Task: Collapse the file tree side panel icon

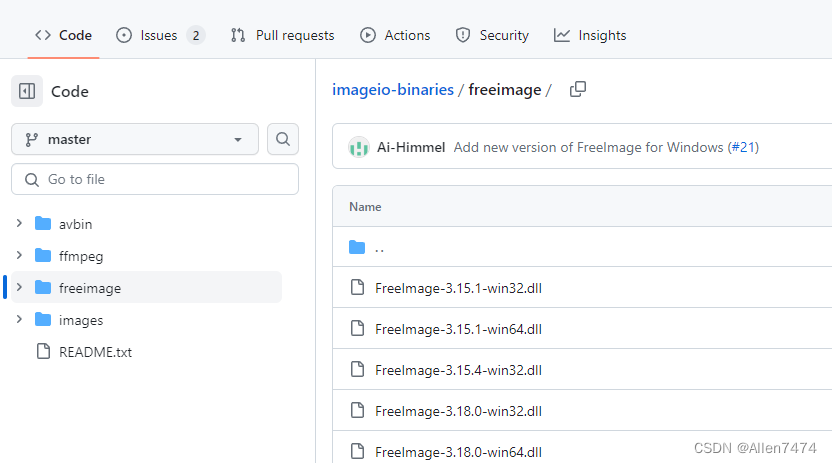Action: pyautogui.click(x=27, y=91)
